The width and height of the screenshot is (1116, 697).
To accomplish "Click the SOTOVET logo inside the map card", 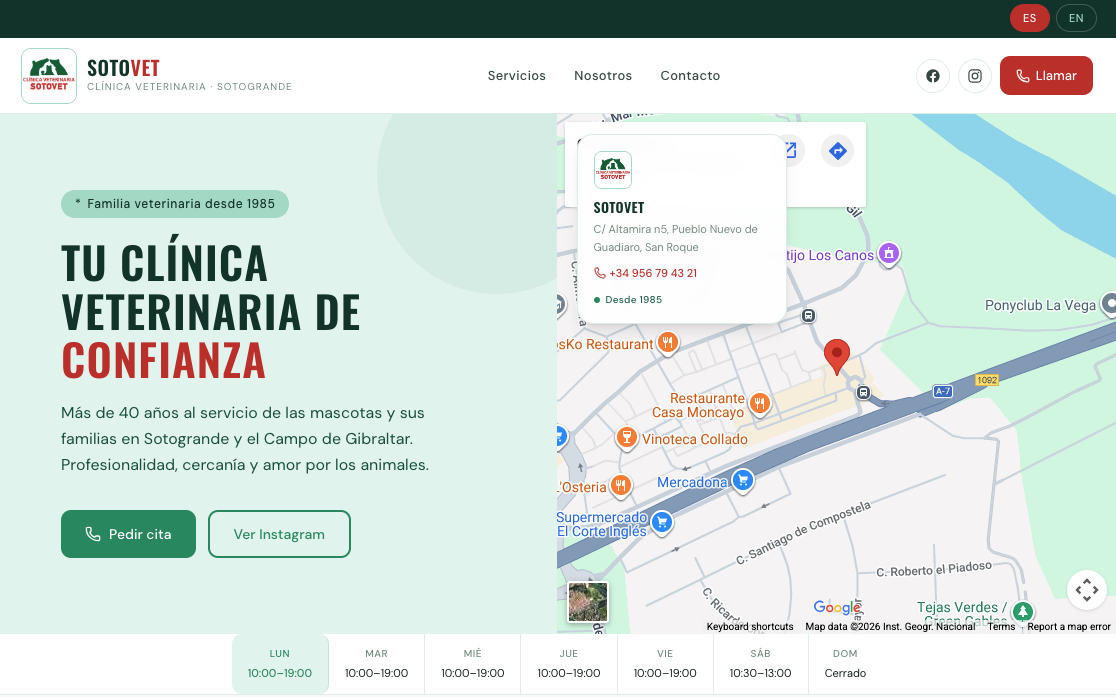I will tap(612, 170).
